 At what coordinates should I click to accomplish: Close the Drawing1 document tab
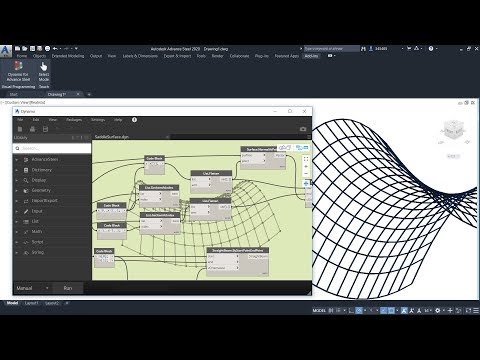point(78,94)
